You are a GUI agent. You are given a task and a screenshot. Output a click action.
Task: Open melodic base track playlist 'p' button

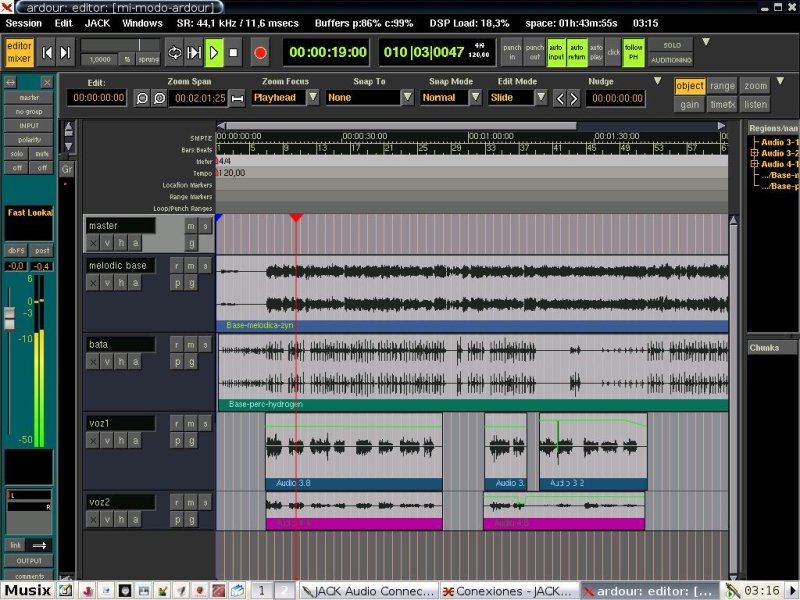pos(177,283)
